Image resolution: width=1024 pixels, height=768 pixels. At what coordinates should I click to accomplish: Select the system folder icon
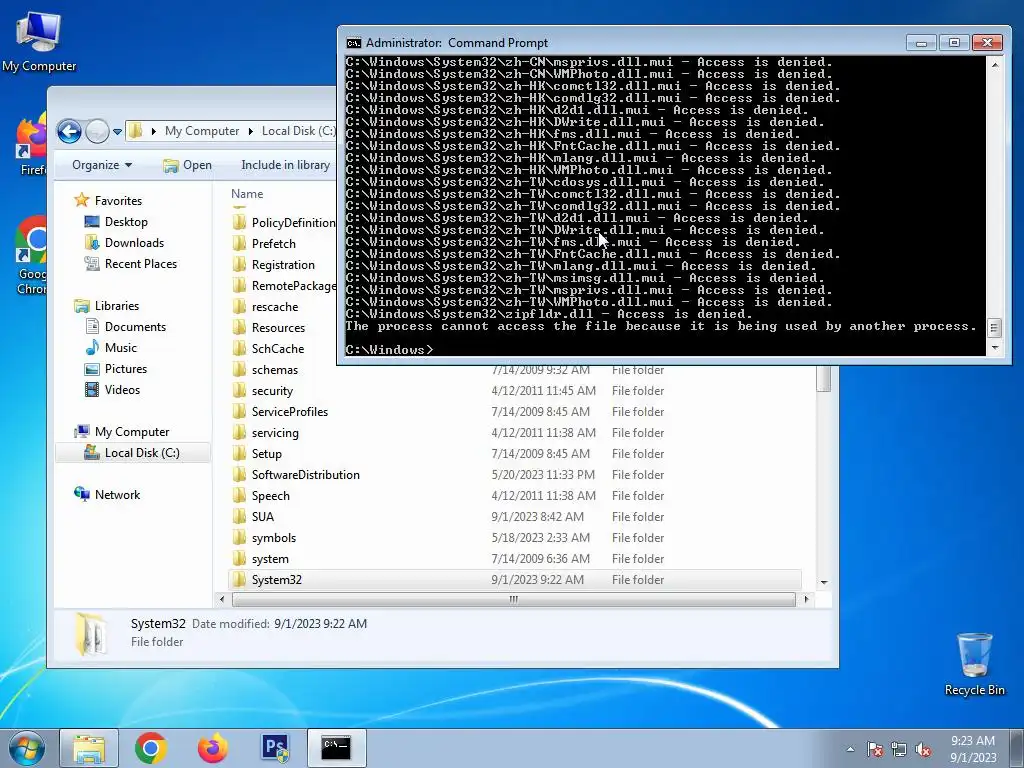click(x=240, y=559)
